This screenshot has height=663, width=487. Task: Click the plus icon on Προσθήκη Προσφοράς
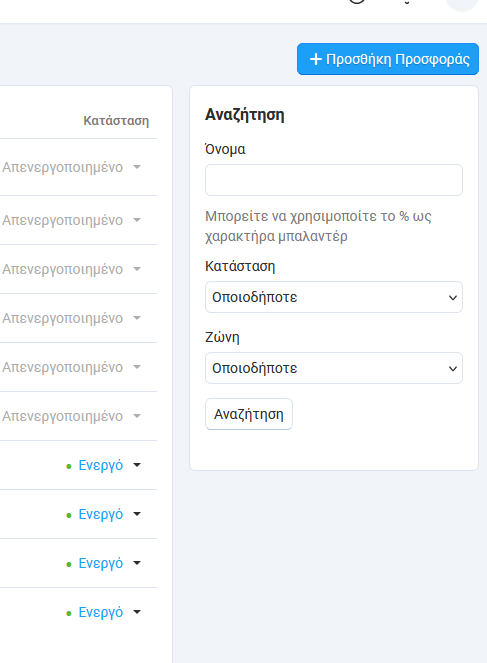(x=316, y=59)
